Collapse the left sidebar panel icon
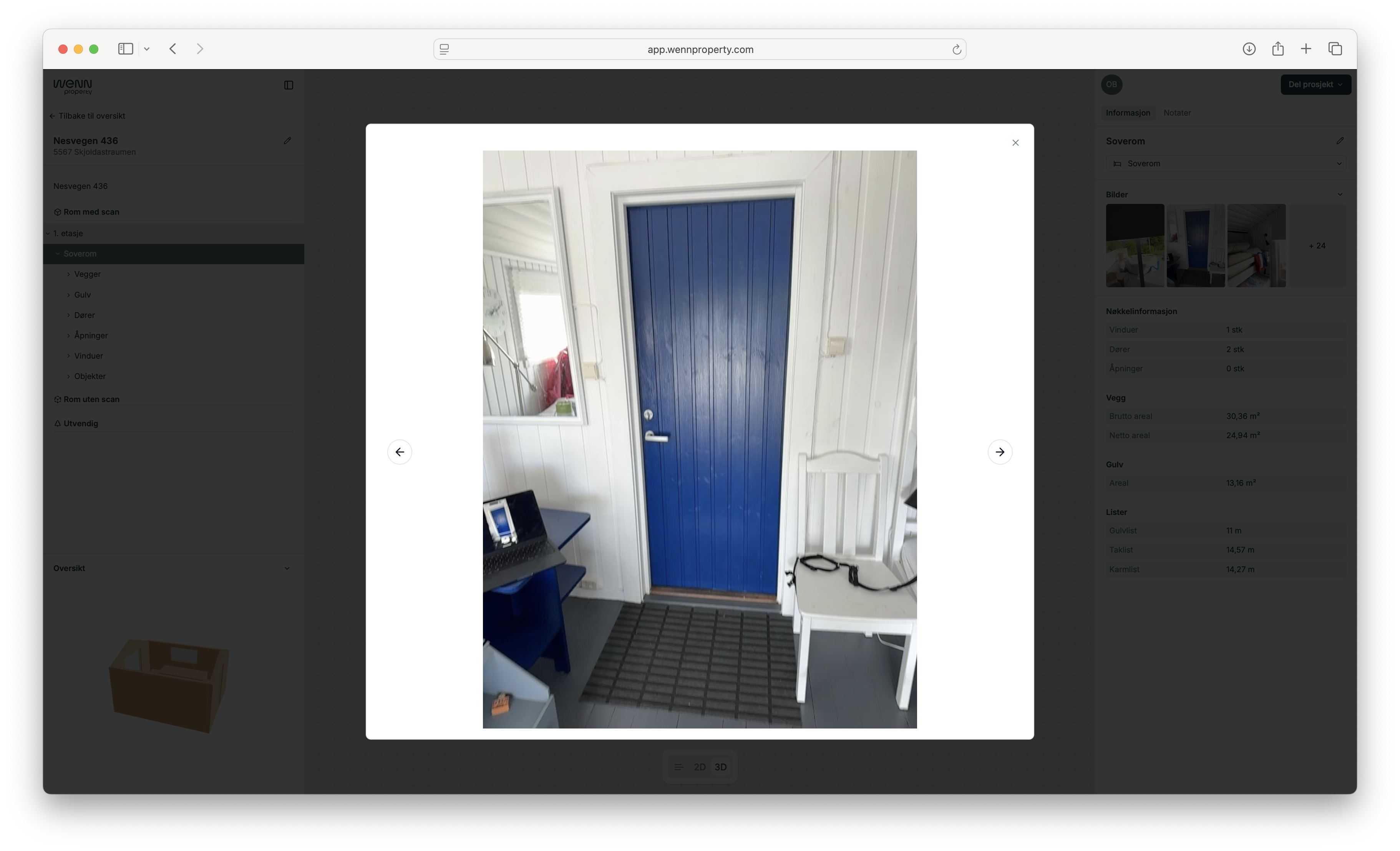The width and height of the screenshot is (1400, 851). point(289,85)
